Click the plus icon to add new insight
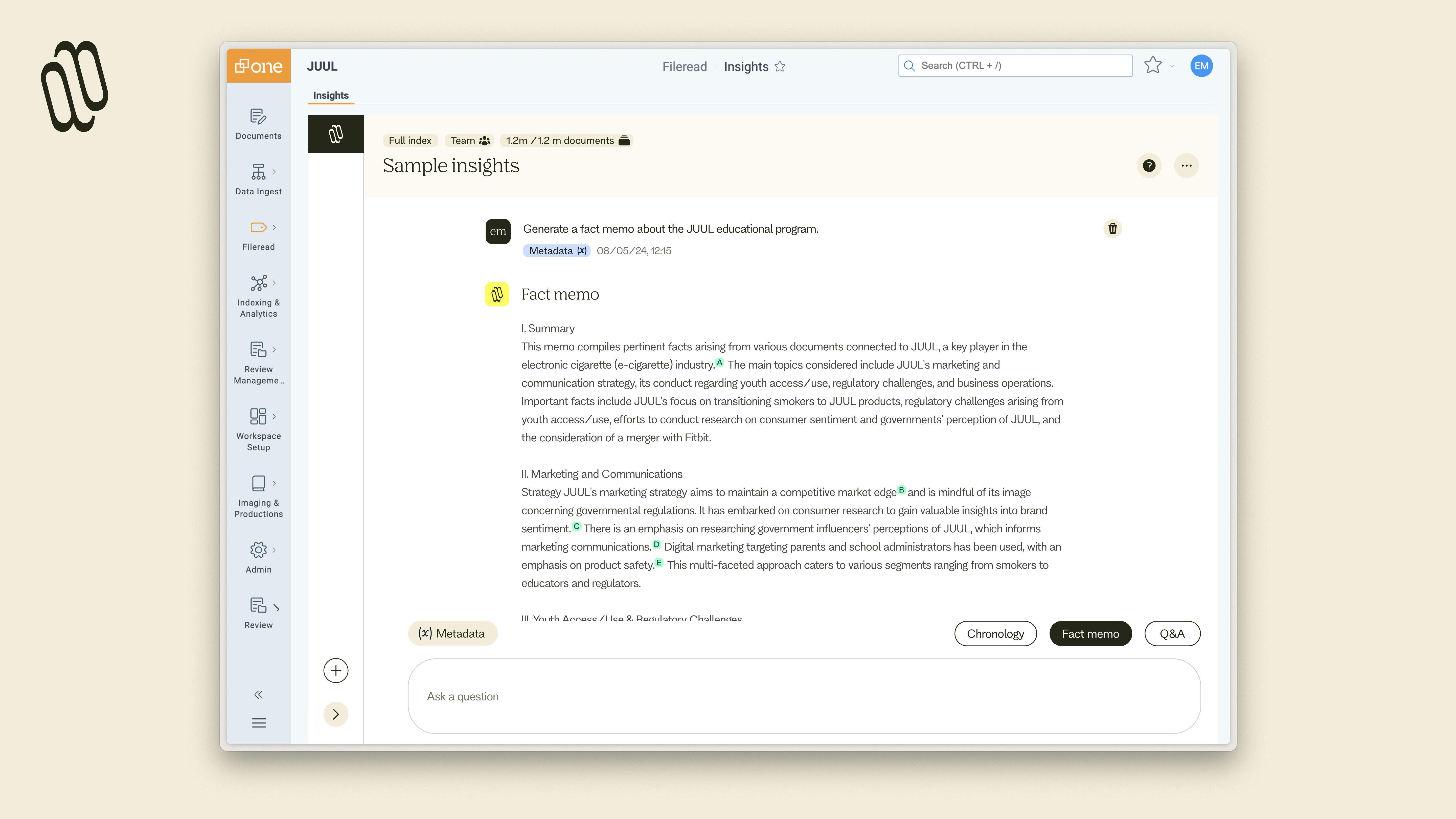Viewport: 1456px width, 819px height. tap(336, 671)
